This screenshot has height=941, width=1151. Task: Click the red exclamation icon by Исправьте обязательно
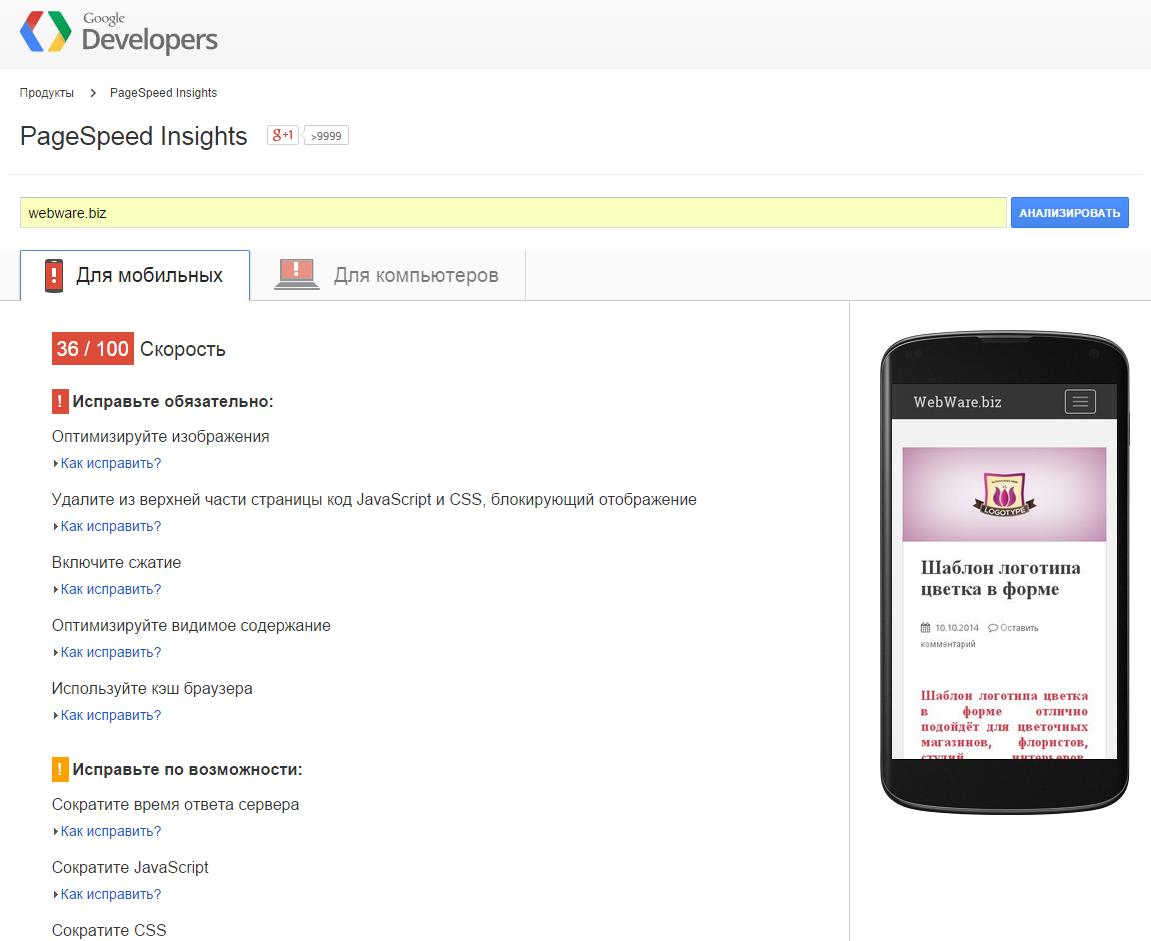(60, 402)
